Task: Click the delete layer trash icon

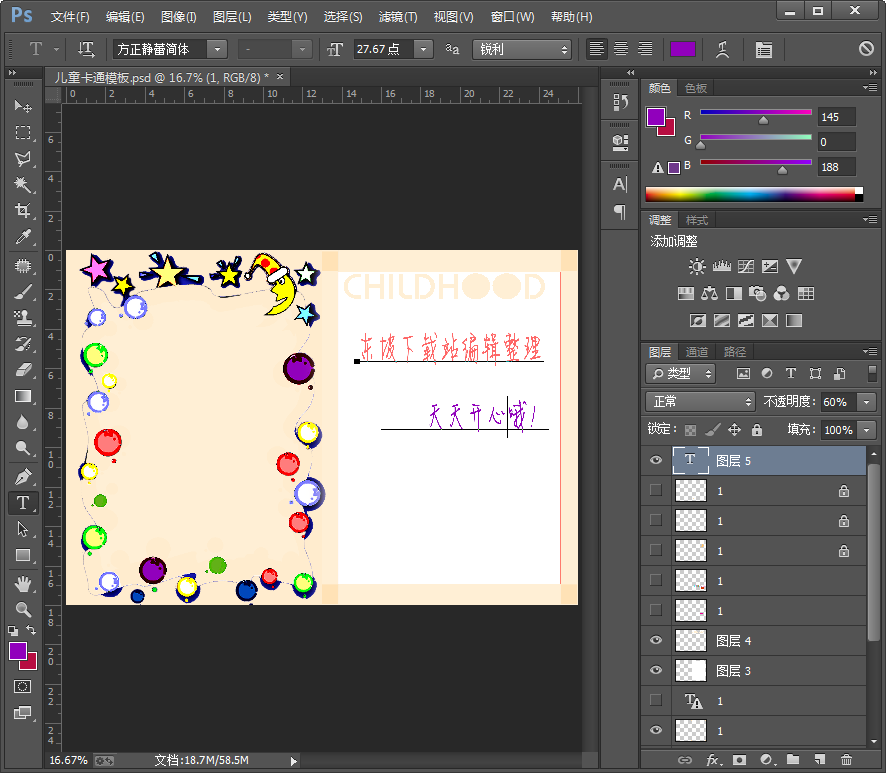Action: tap(847, 760)
